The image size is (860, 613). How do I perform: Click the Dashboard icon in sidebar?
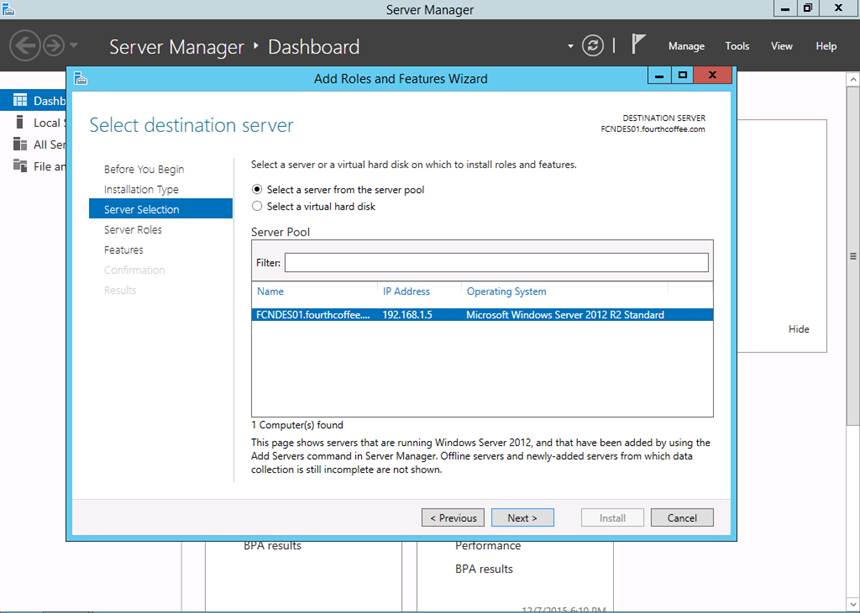pos(20,101)
